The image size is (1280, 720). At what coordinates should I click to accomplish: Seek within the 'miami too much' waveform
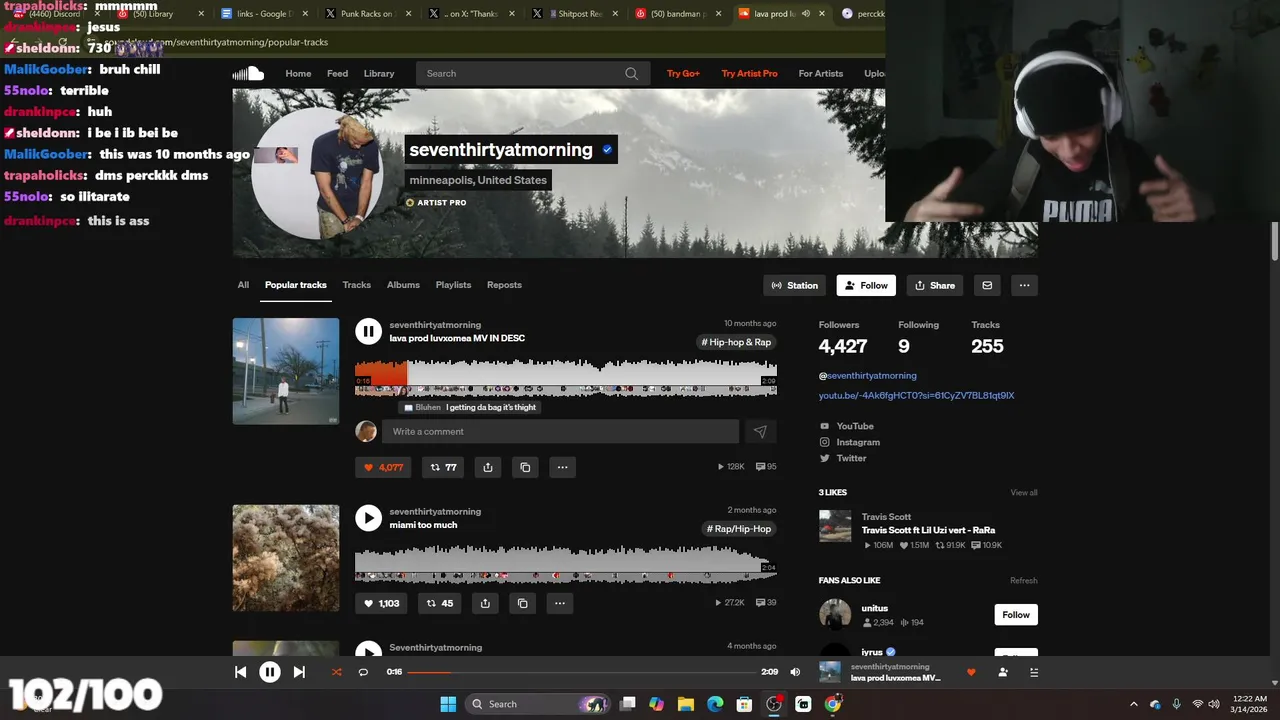[x=566, y=563]
